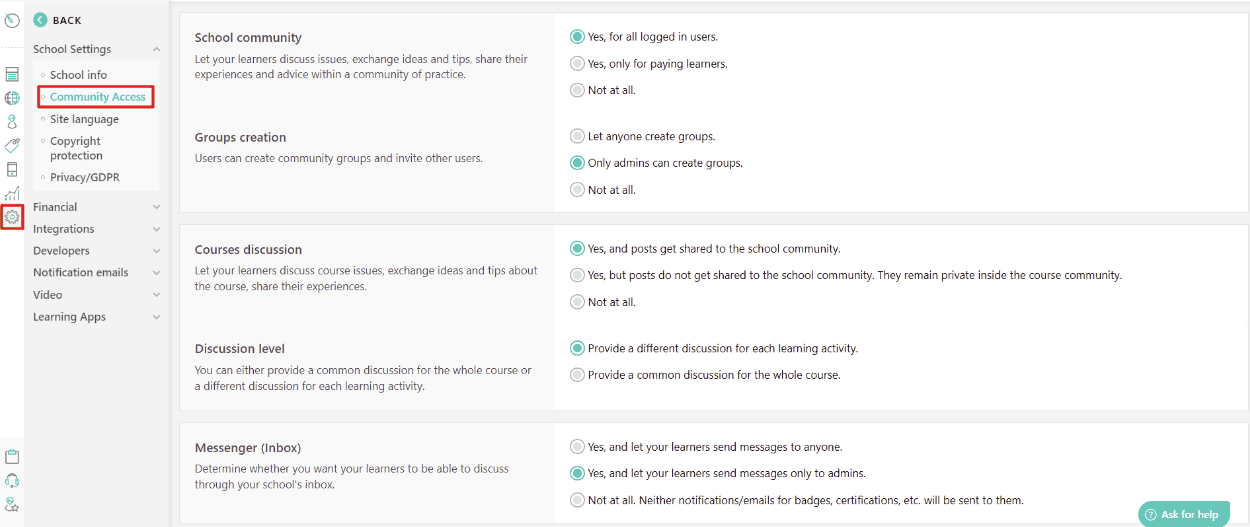Image resolution: width=1250 pixels, height=527 pixels.
Task: Expand the Financial settings section
Action: (x=96, y=207)
